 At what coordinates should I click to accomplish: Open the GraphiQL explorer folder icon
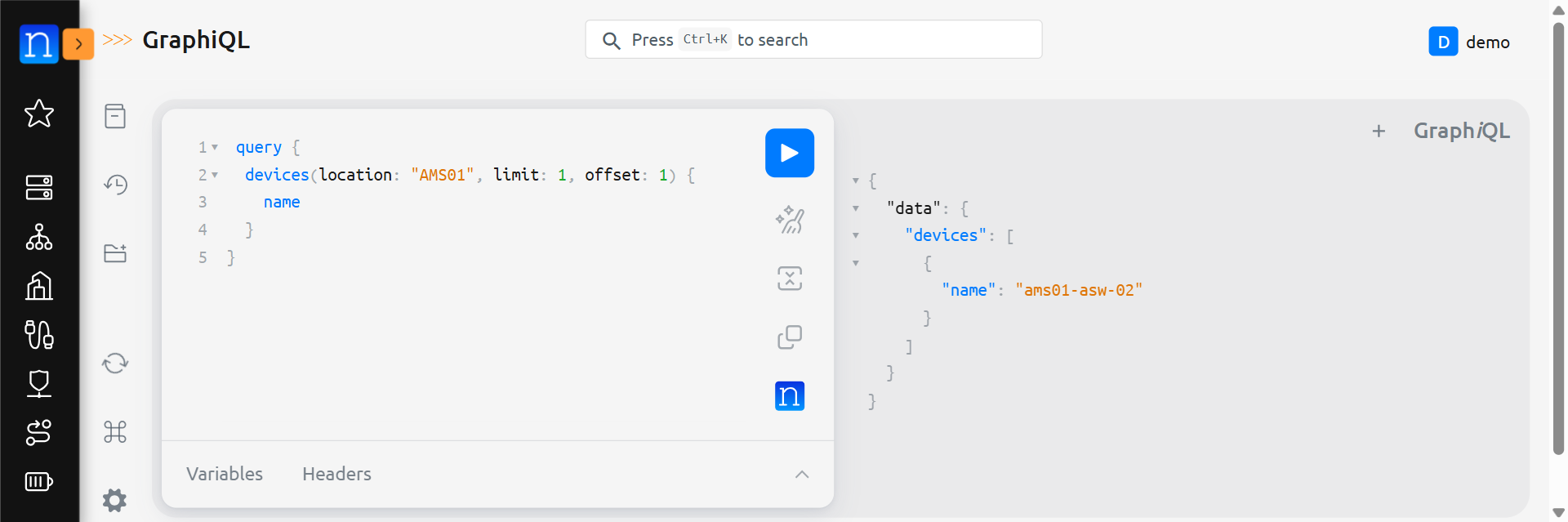115,253
